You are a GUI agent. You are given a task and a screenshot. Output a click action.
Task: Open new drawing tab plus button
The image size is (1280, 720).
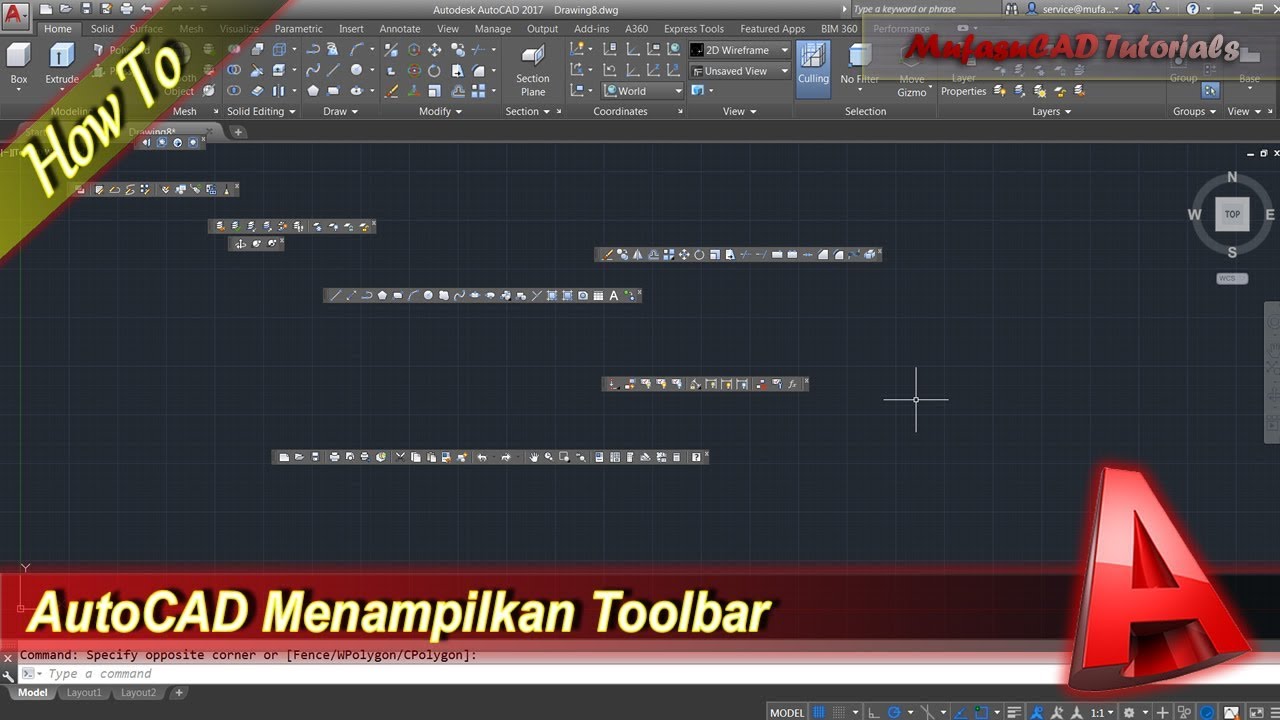pos(238,132)
